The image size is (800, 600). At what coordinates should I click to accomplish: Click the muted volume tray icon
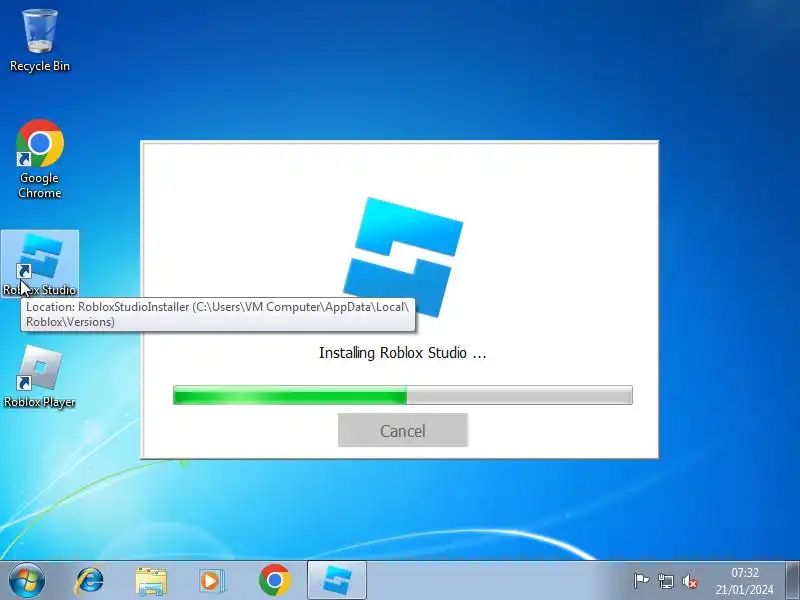tap(690, 581)
